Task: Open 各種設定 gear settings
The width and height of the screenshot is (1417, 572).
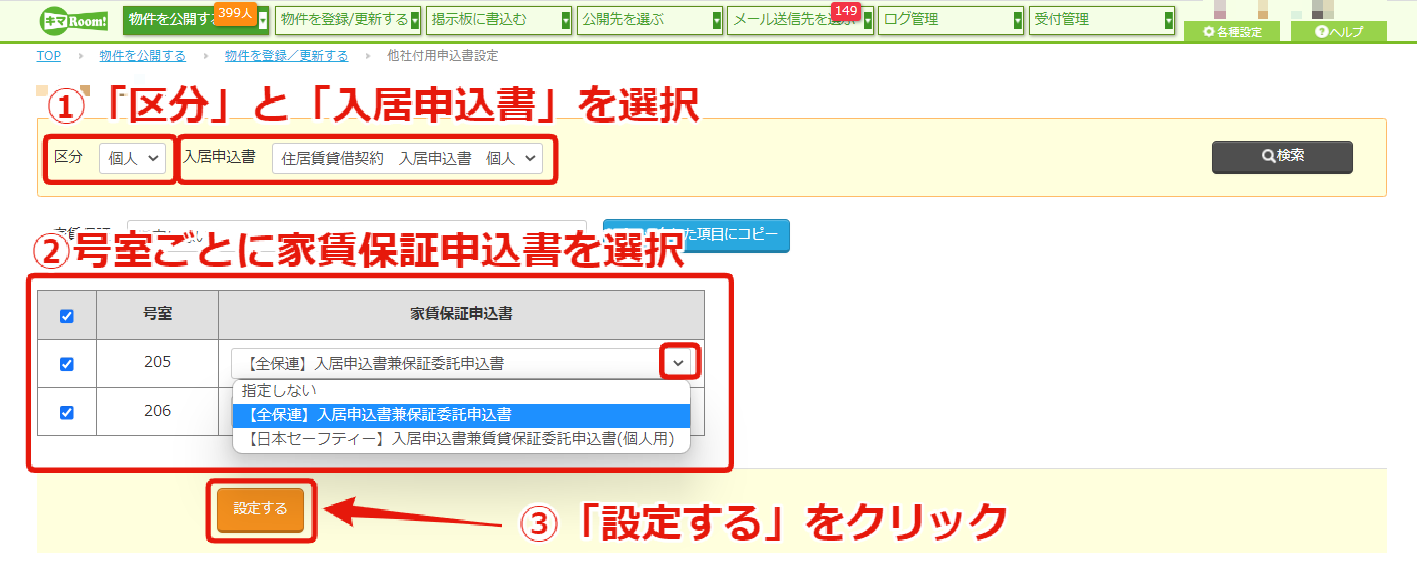Action: (1232, 32)
